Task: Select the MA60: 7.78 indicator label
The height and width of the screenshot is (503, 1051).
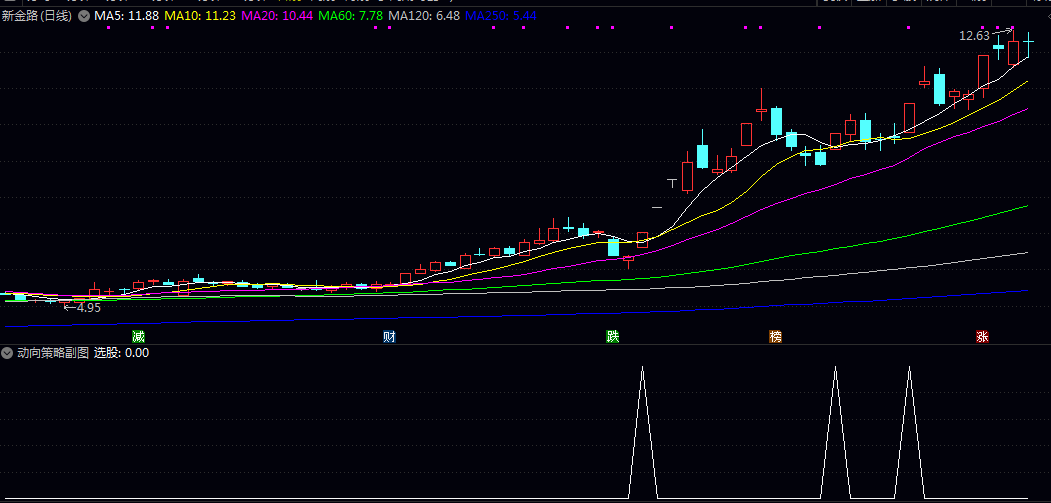Action: point(350,16)
